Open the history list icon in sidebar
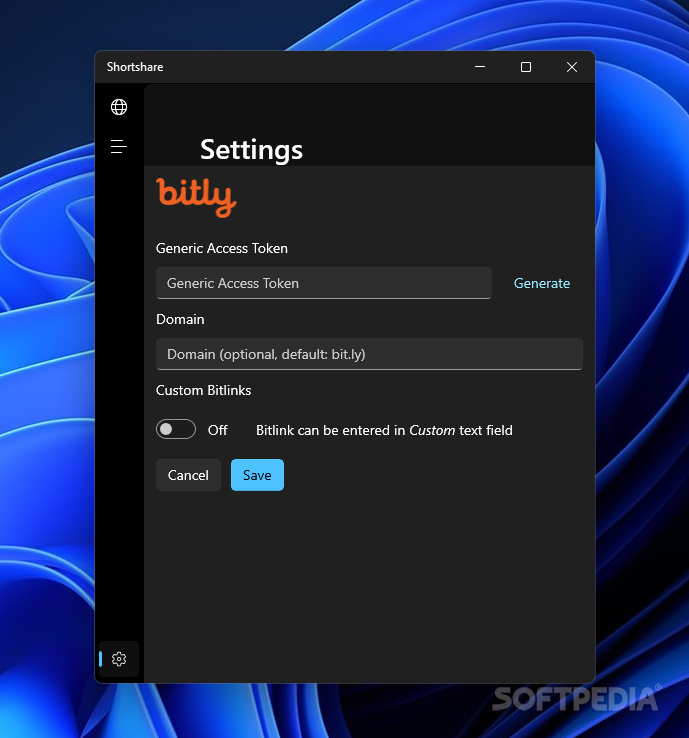Screen dimensions: 689x738 (119, 146)
